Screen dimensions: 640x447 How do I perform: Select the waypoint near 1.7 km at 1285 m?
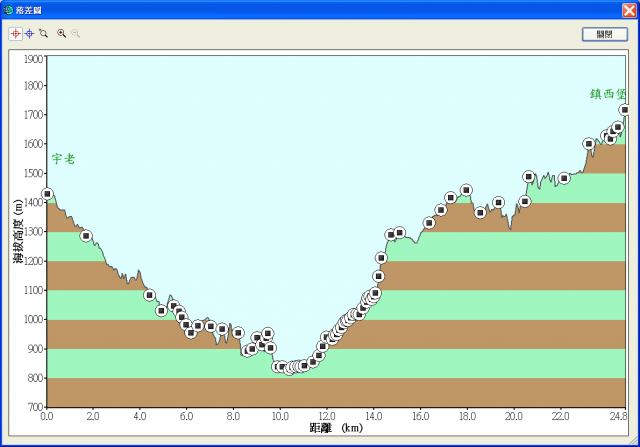pos(86,236)
